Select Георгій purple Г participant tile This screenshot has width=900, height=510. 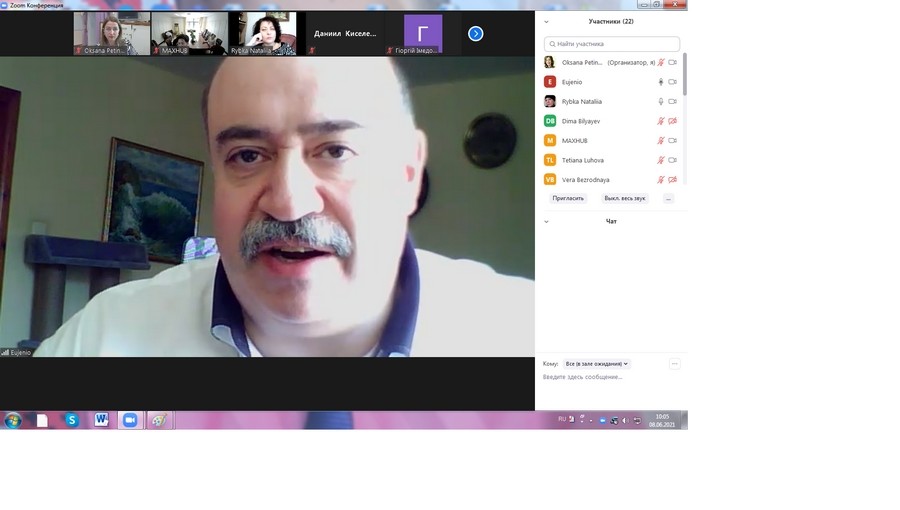click(x=422, y=34)
